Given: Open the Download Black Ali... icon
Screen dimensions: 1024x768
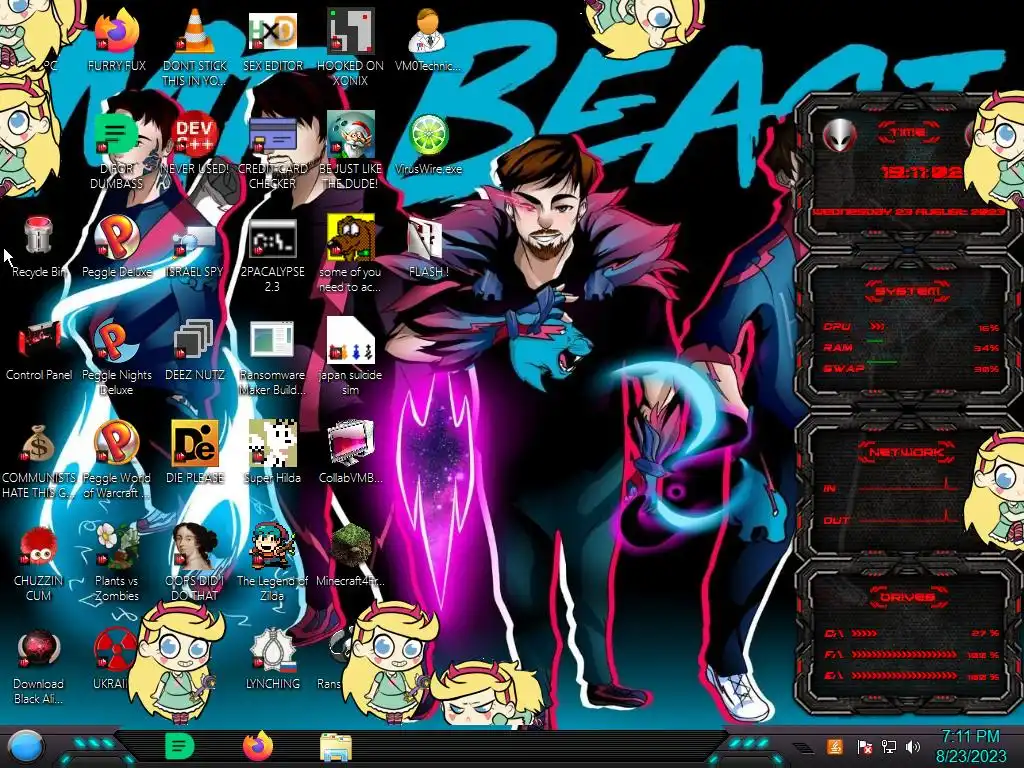Looking at the screenshot, I should (x=38, y=650).
